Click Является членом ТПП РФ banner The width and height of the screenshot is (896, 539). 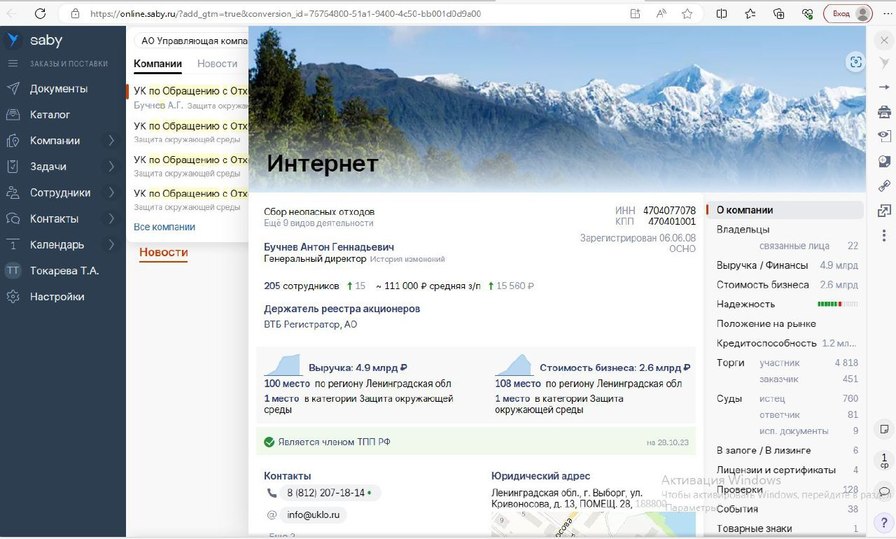[475, 442]
